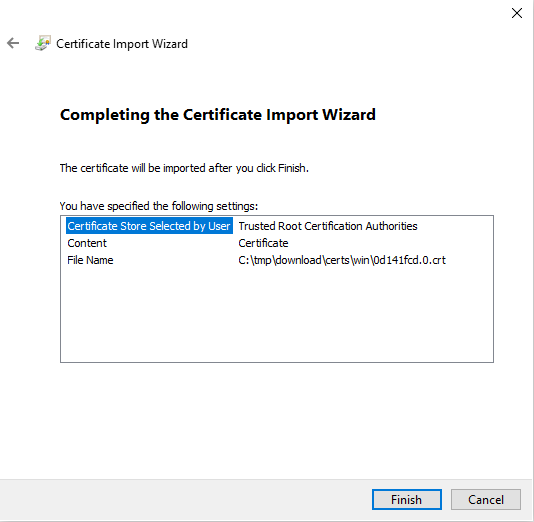
Task: Click blank space between heading and import message
Action: pos(218,143)
